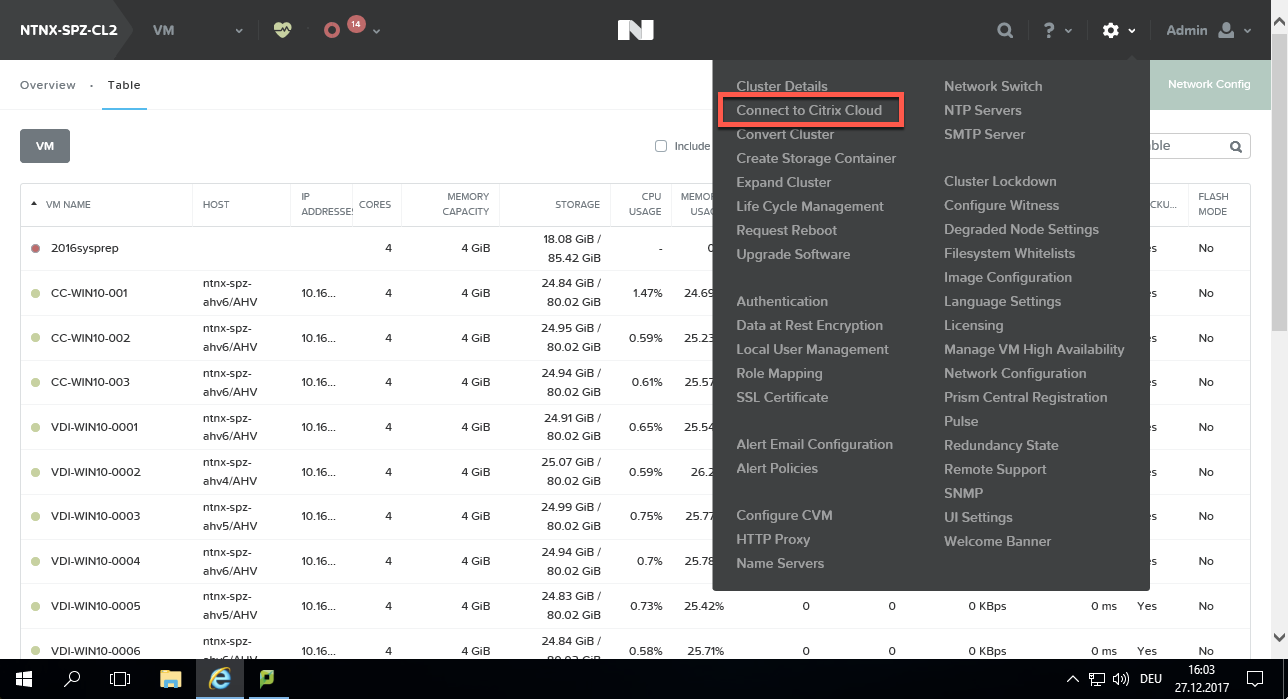The image size is (1288, 699).
Task: Click the magnifier in the VM search box
Action: point(1236,145)
